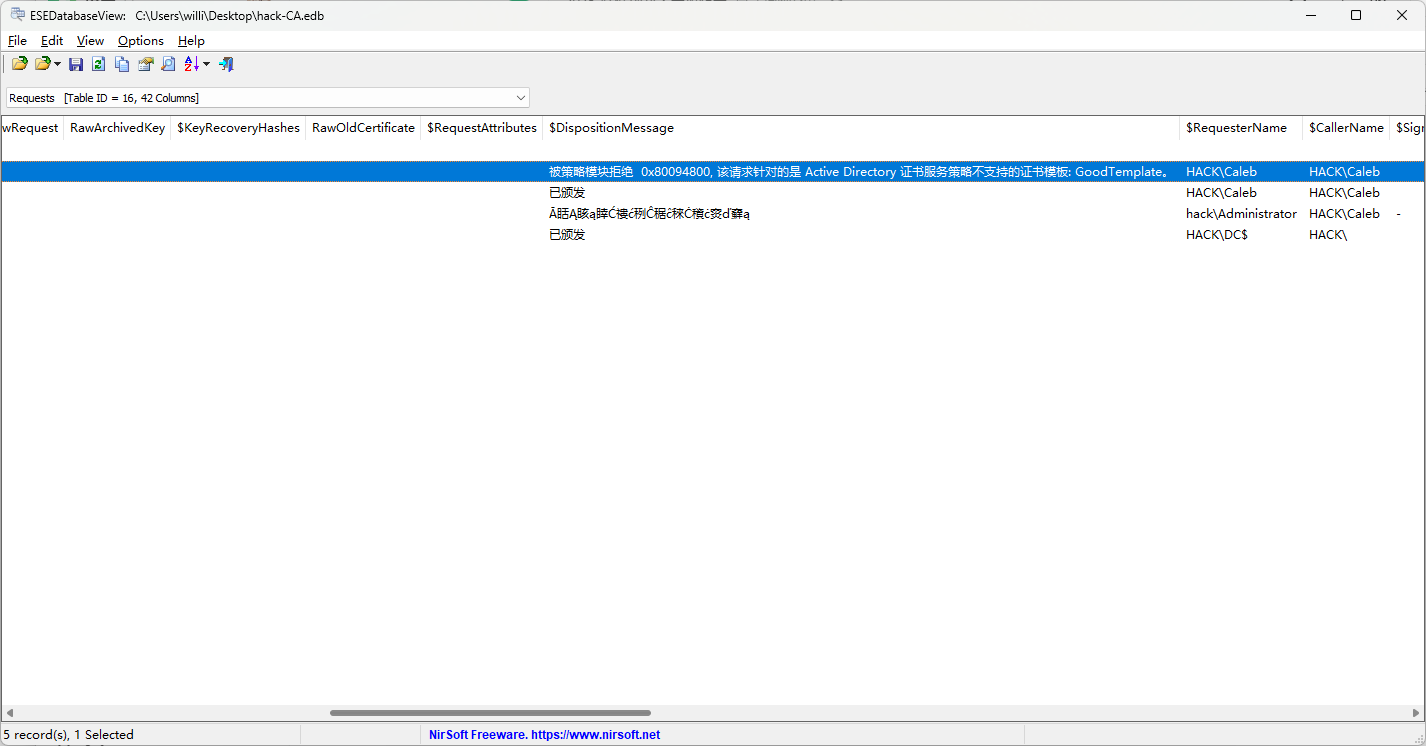Sort by $DispositionMessage column header
The width and height of the screenshot is (1426, 746).
point(611,128)
